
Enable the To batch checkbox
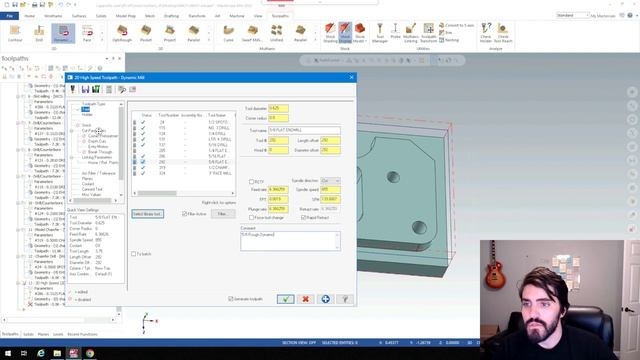[x=133, y=254]
